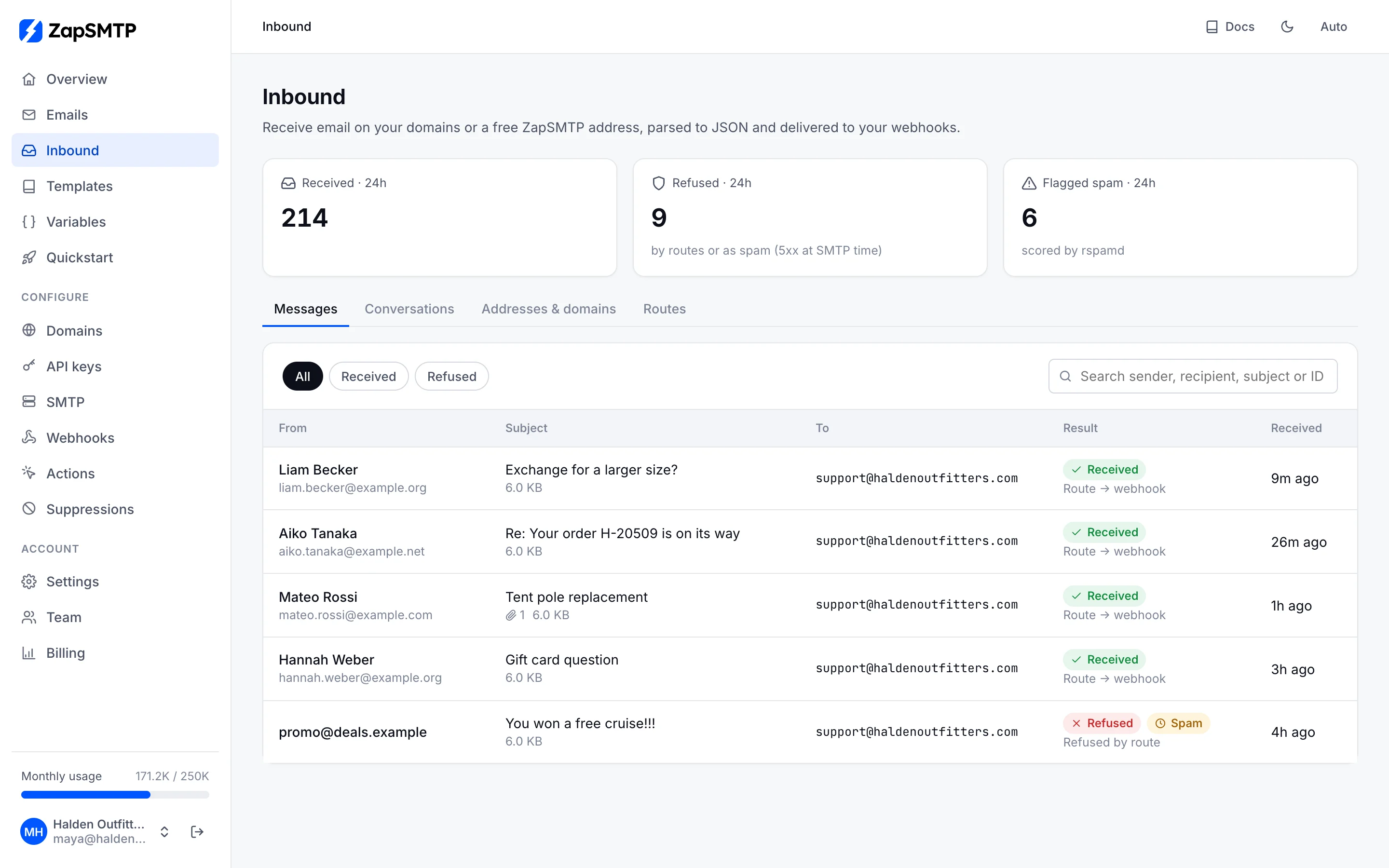1389x868 pixels.
Task: Focus the message search field
Action: [x=1193, y=376]
